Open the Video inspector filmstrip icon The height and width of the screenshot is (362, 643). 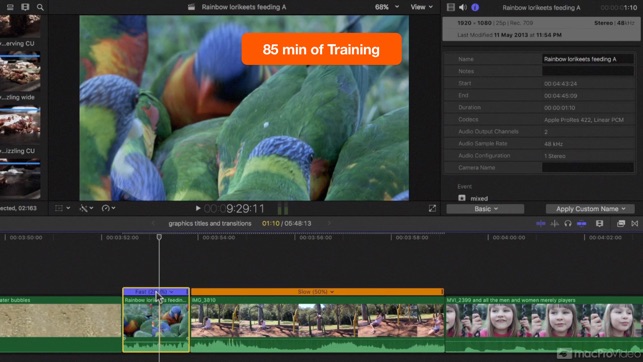coord(451,7)
